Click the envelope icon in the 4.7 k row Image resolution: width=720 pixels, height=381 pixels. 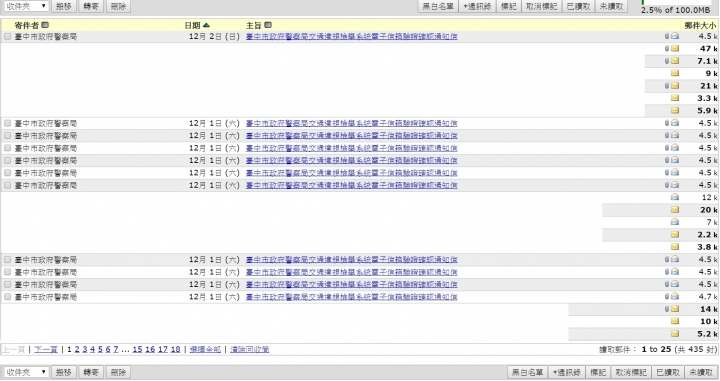coord(675,297)
